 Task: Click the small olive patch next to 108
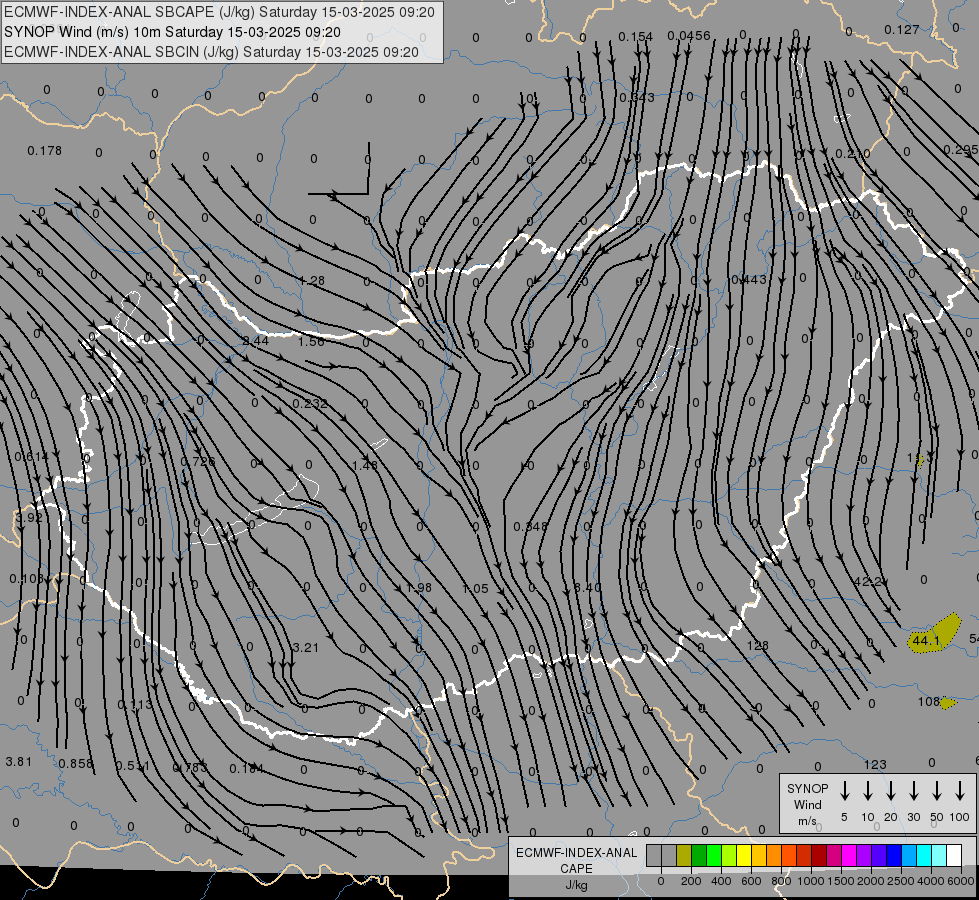click(x=948, y=703)
